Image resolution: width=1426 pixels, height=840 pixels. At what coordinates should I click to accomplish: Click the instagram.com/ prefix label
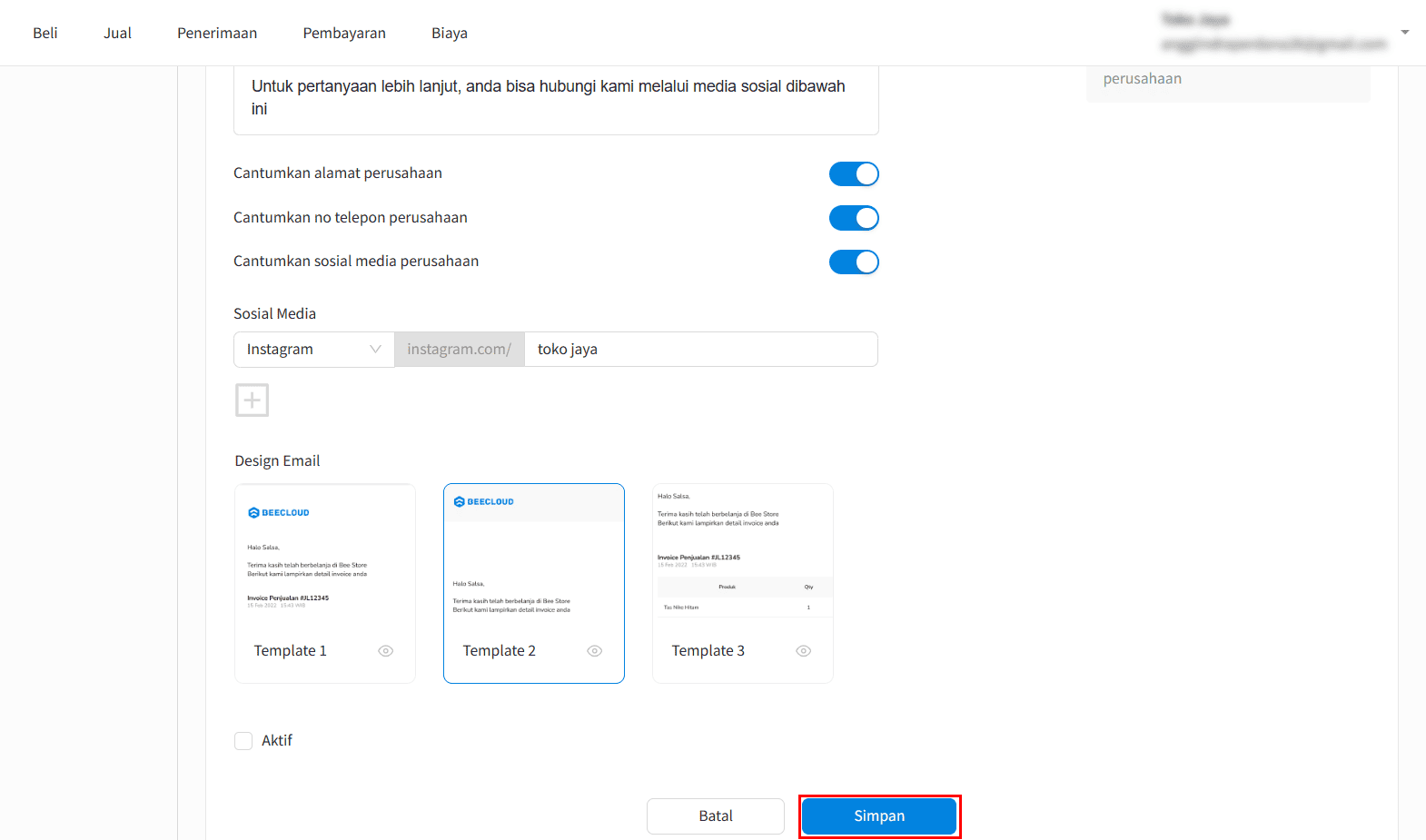click(x=460, y=350)
